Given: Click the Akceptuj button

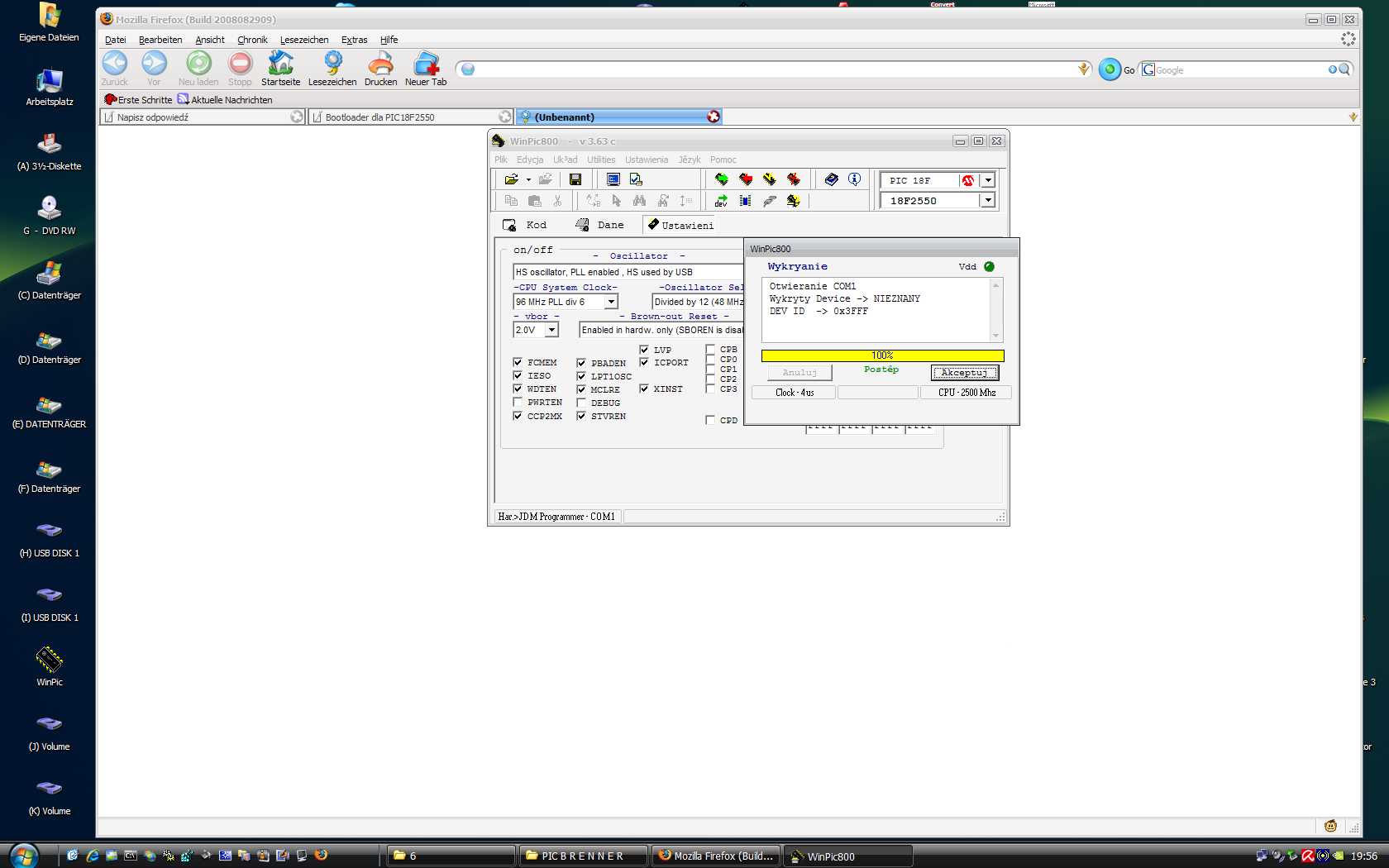Looking at the screenshot, I should [964, 373].
